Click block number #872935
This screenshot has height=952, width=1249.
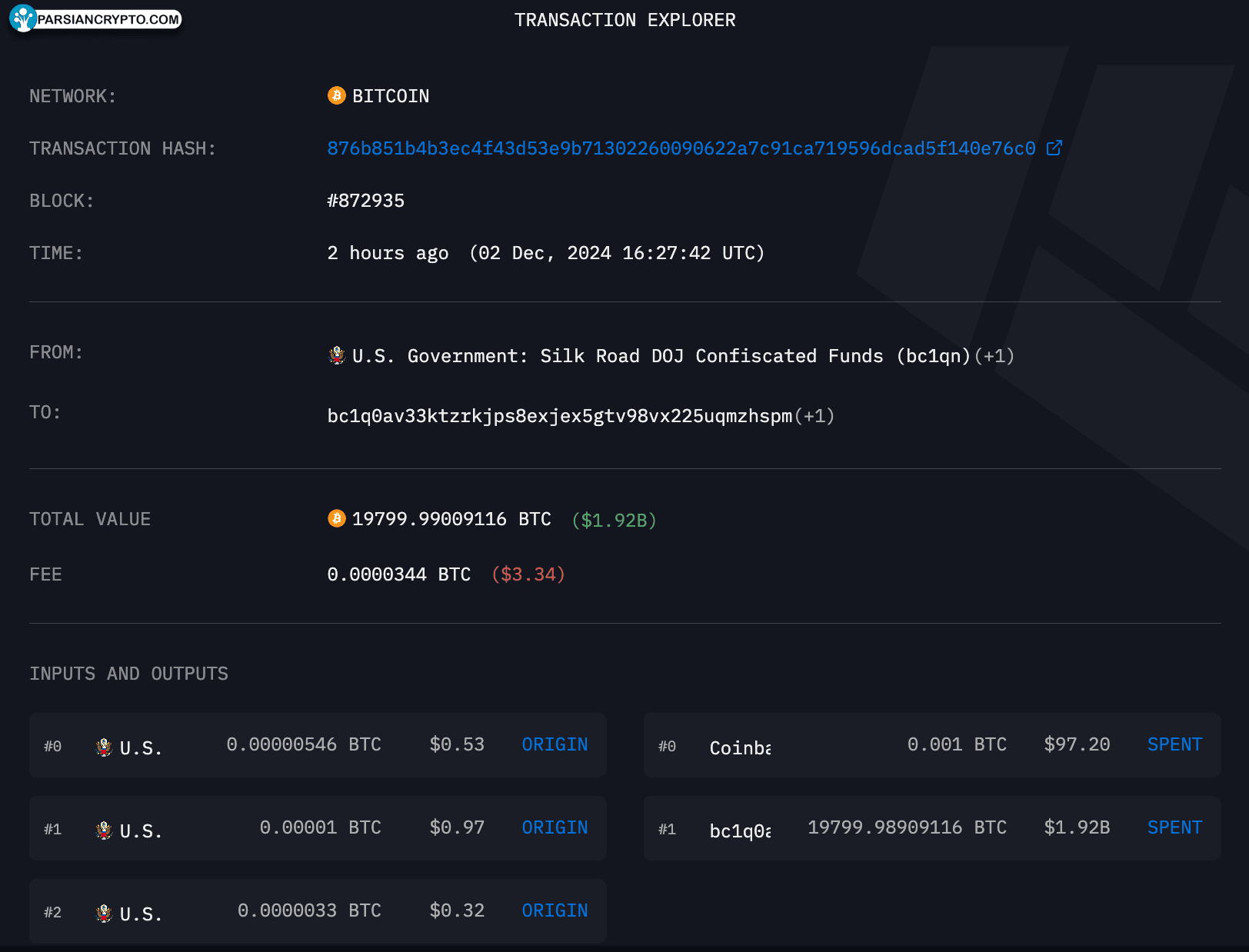(366, 201)
